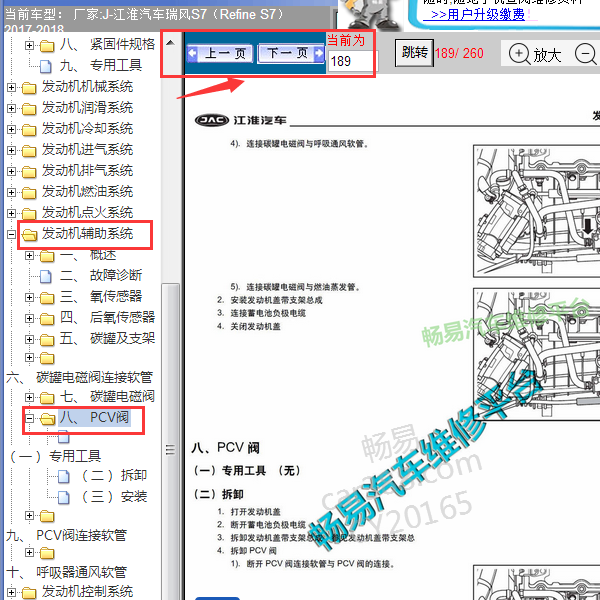600x600 pixels.
Task: Expand the 发动机排气系统 node
Action: coord(11,171)
